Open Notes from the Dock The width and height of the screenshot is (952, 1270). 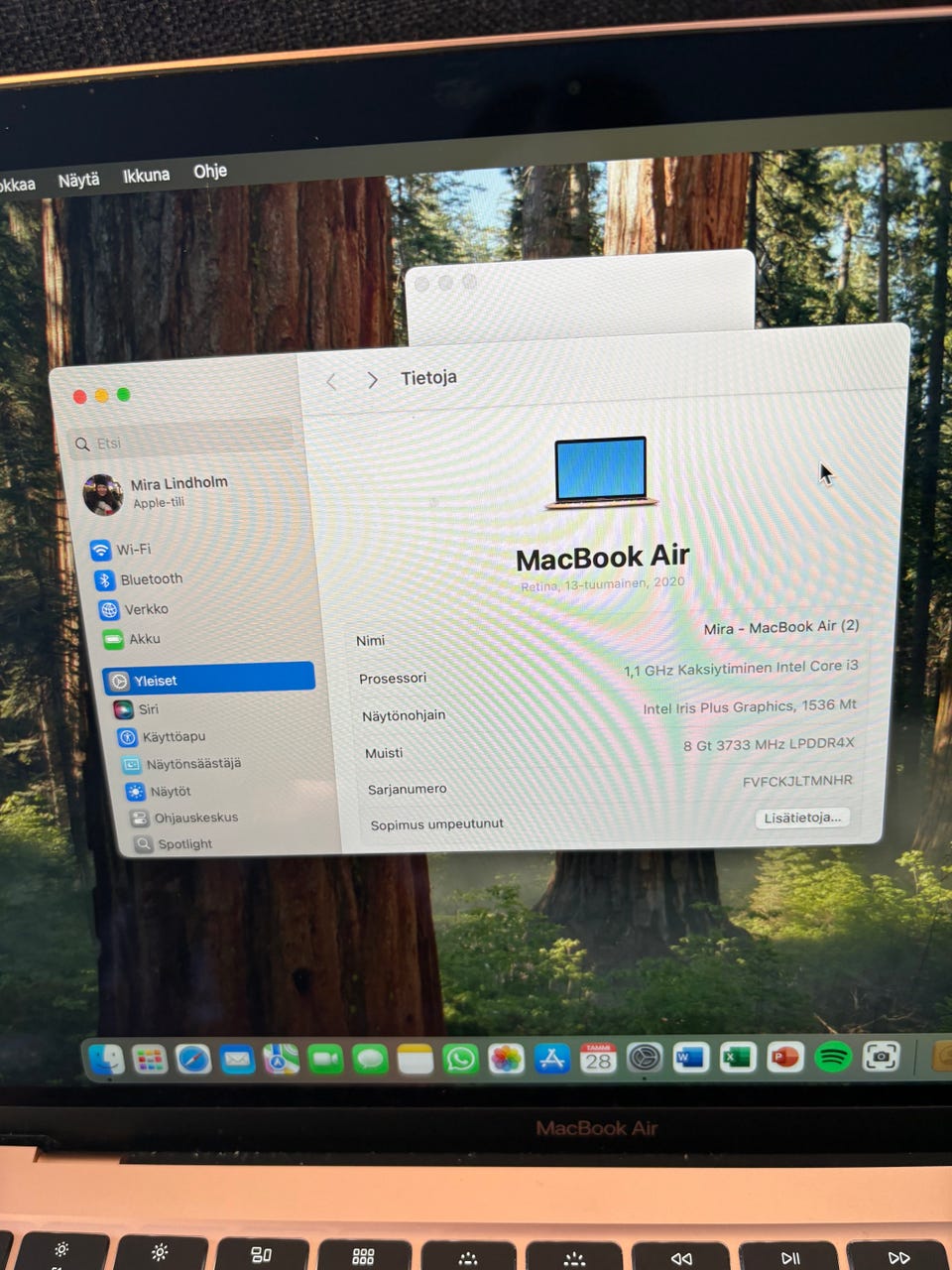[x=416, y=1060]
